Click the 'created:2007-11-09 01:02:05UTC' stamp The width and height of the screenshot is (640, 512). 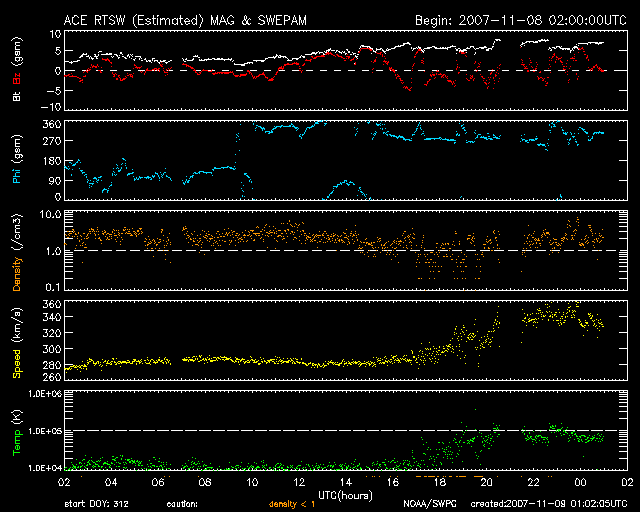click(x=549, y=504)
